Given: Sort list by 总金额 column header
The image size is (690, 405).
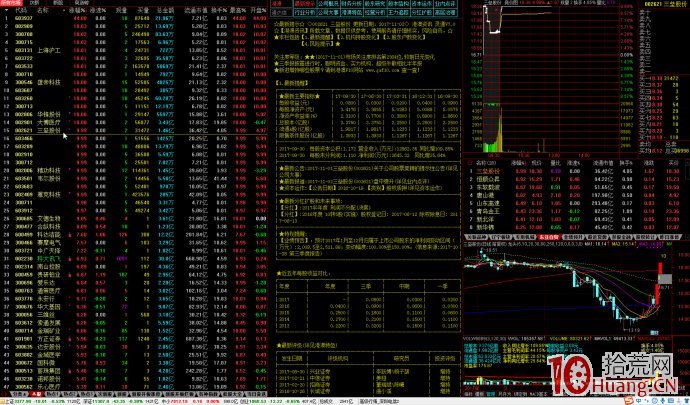Looking at the screenshot, I should [163, 10].
